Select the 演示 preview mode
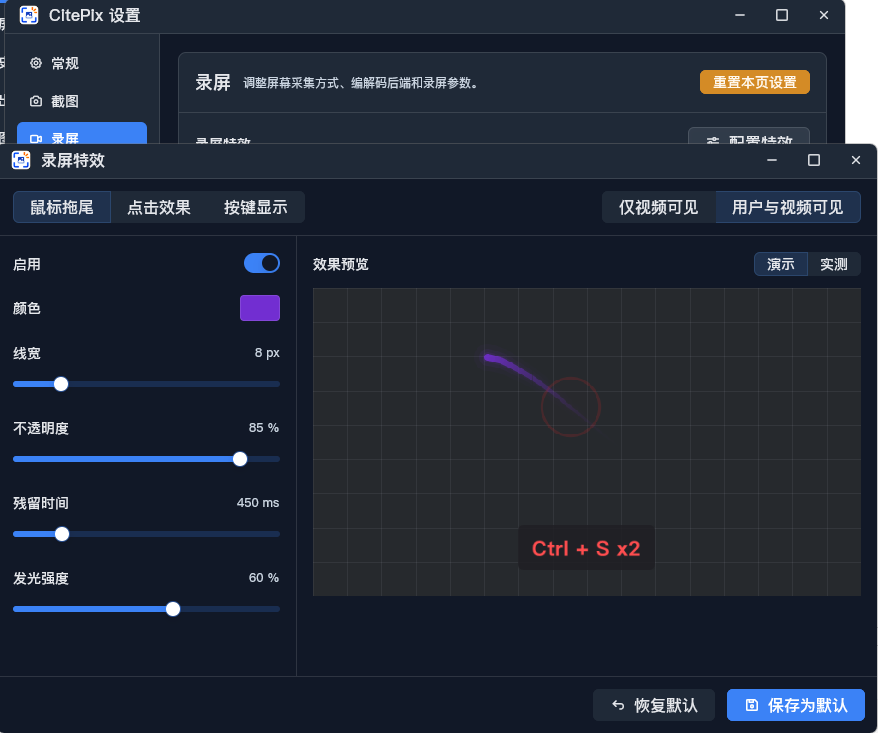The image size is (878, 733). pos(781,264)
